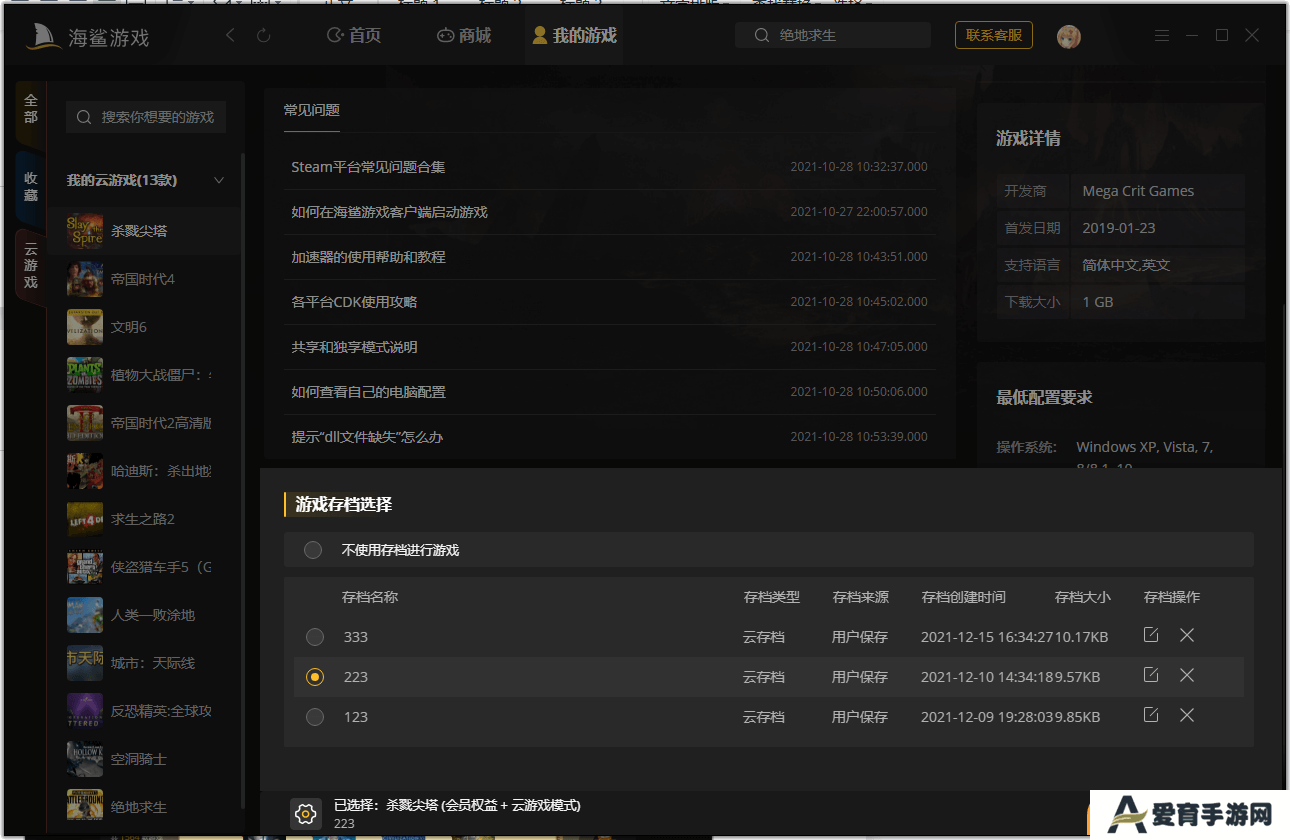Select radio button for save 223
This screenshot has width=1290, height=840.
315,677
